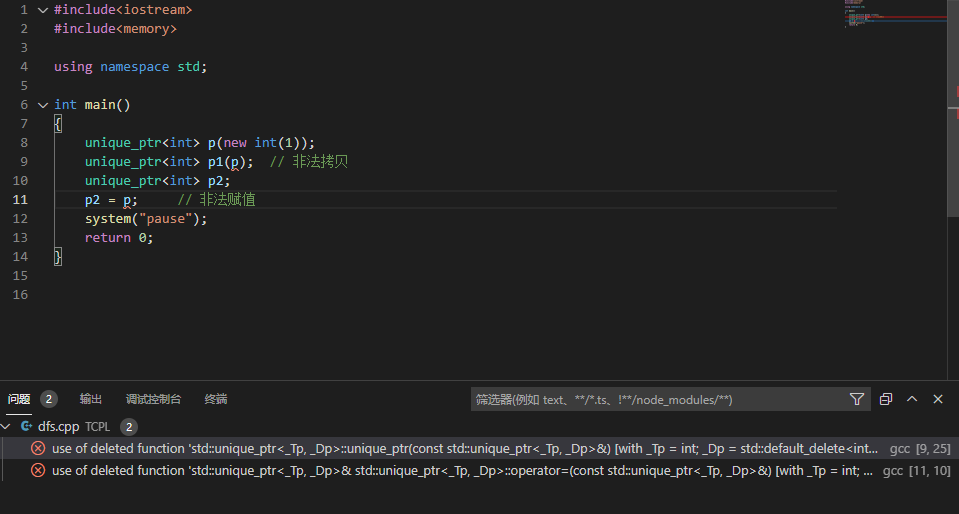Click '#include<memory>' on line 2
959x514 pixels.
115,29
